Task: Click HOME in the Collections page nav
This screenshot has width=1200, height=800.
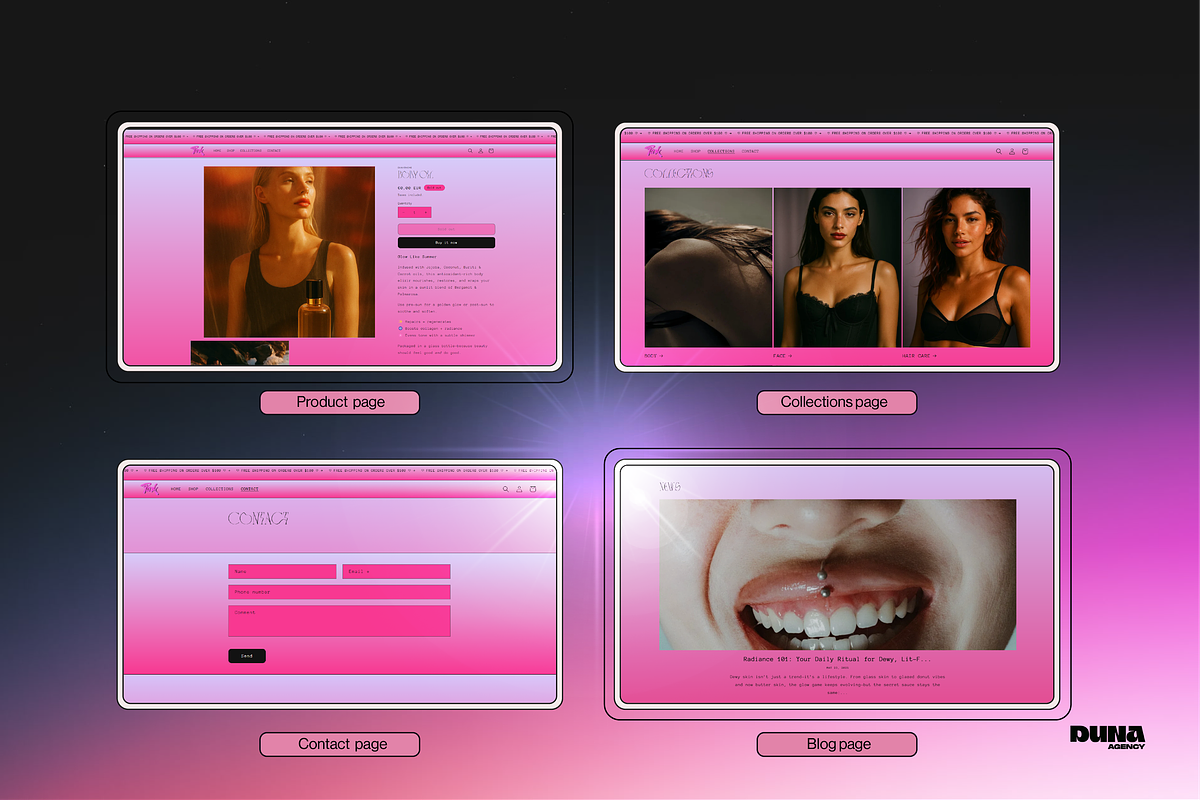Action: tap(678, 152)
